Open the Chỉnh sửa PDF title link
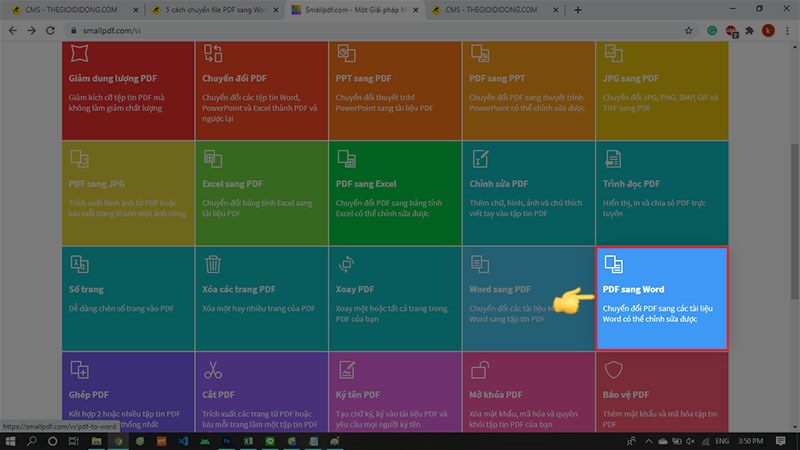 pos(498,184)
